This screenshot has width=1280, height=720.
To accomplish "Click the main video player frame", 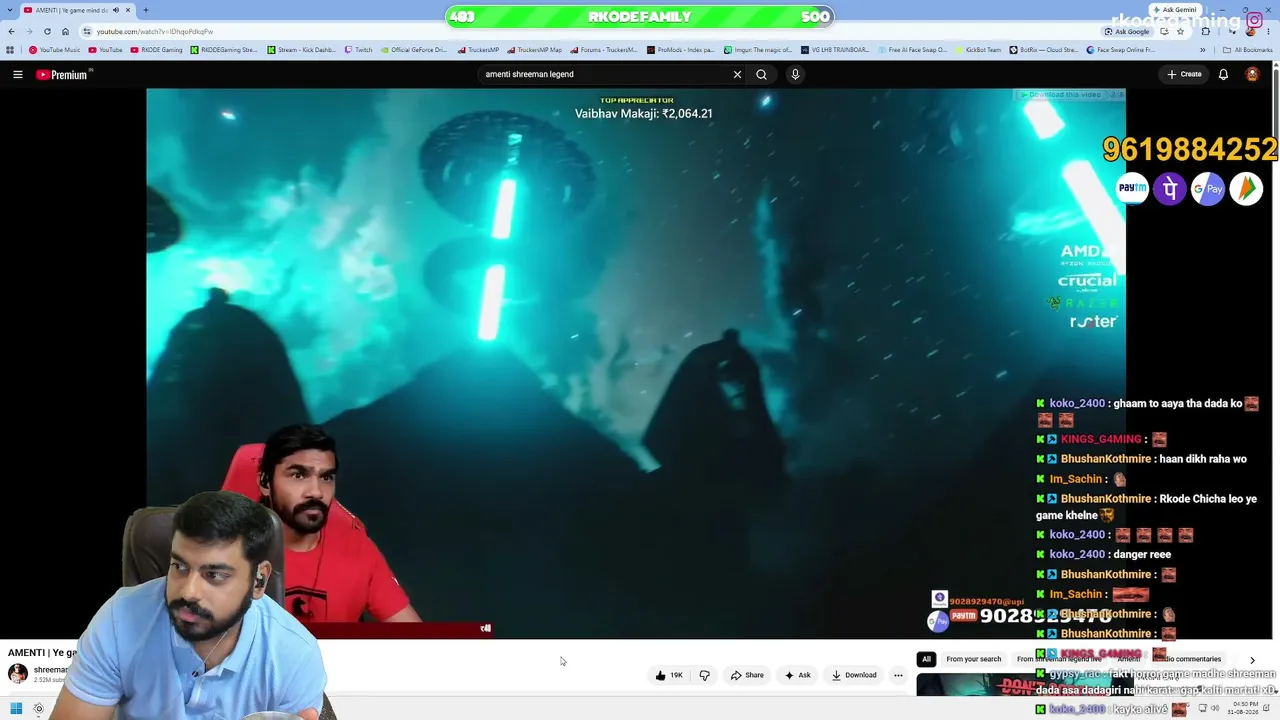I will tap(636, 363).
